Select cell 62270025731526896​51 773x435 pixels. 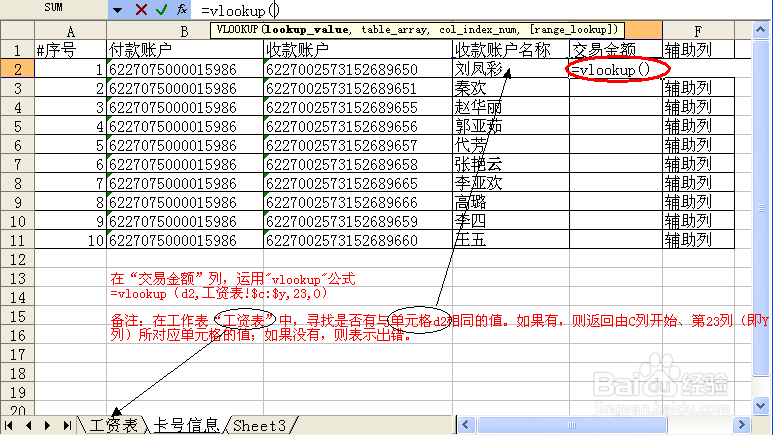pyautogui.click(x=358, y=88)
